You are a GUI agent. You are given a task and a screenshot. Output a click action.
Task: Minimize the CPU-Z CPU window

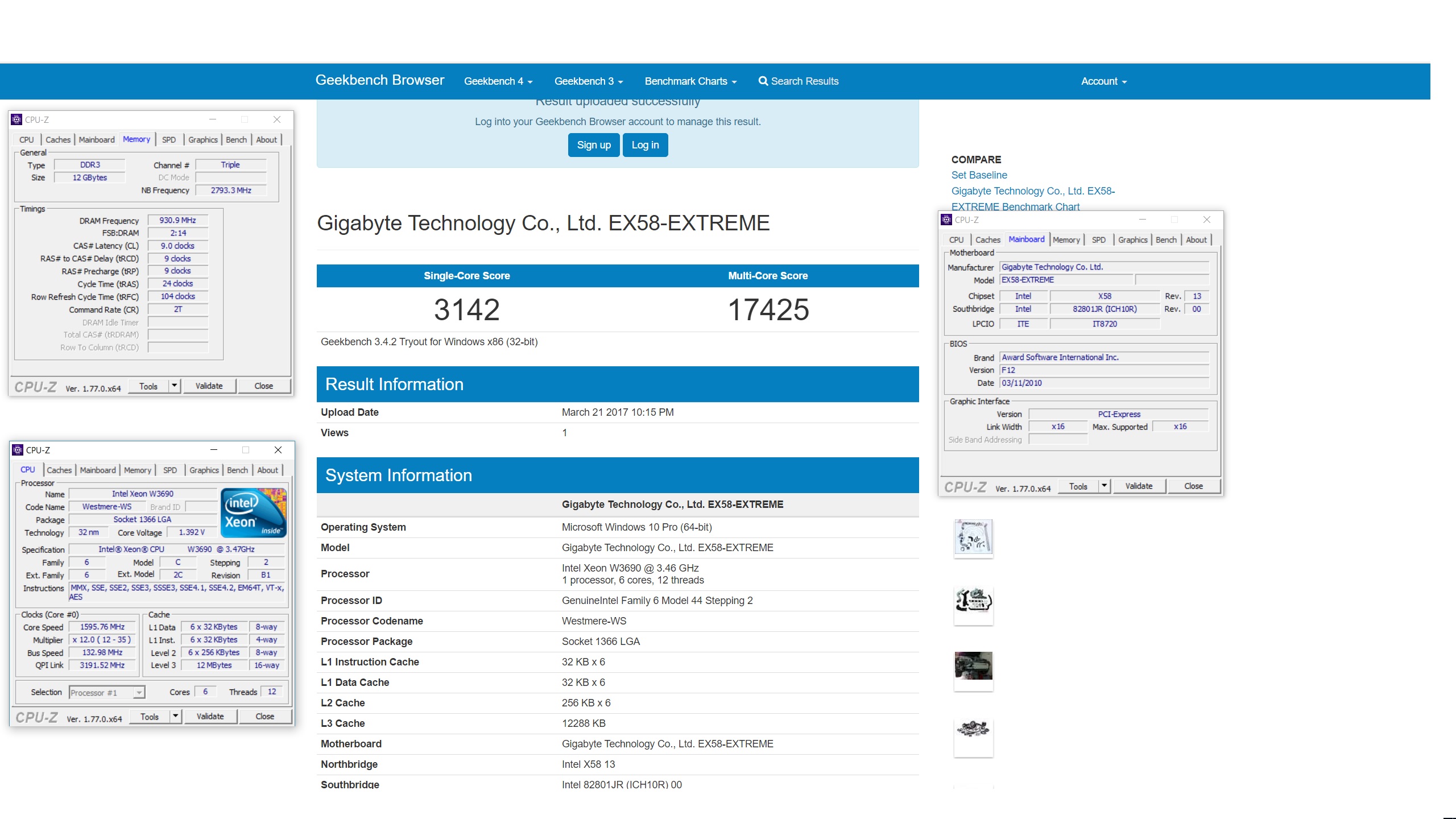coord(214,450)
